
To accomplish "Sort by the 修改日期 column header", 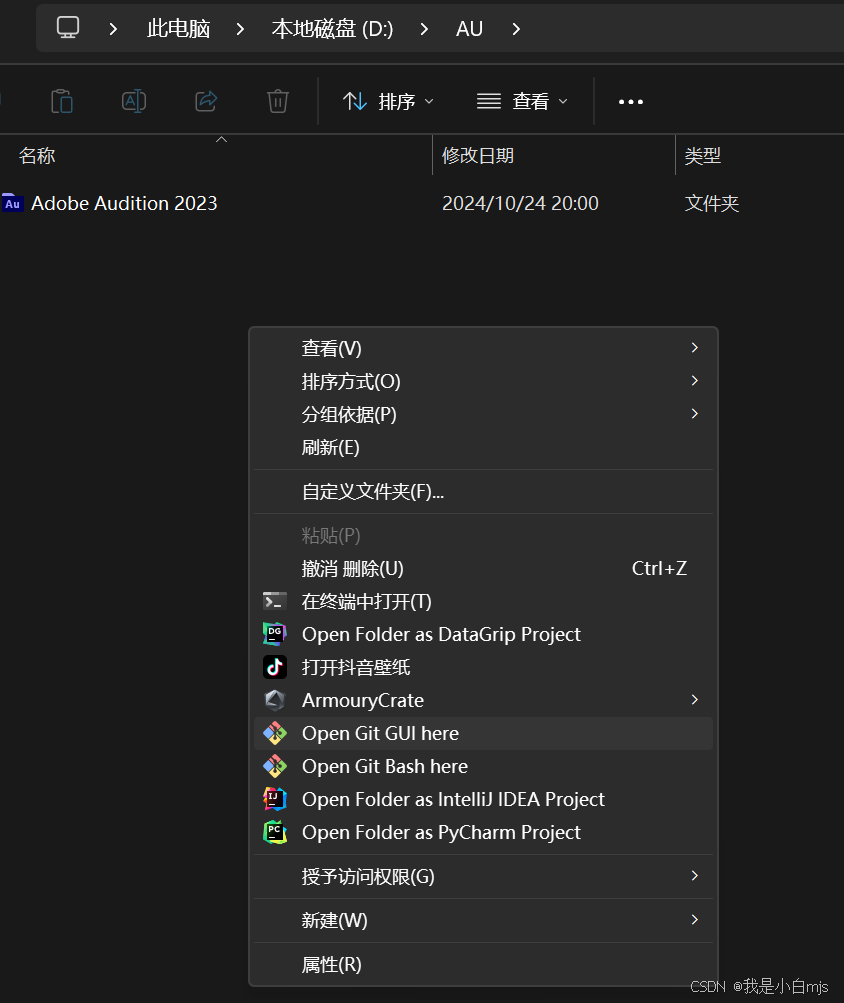I will pos(478,155).
